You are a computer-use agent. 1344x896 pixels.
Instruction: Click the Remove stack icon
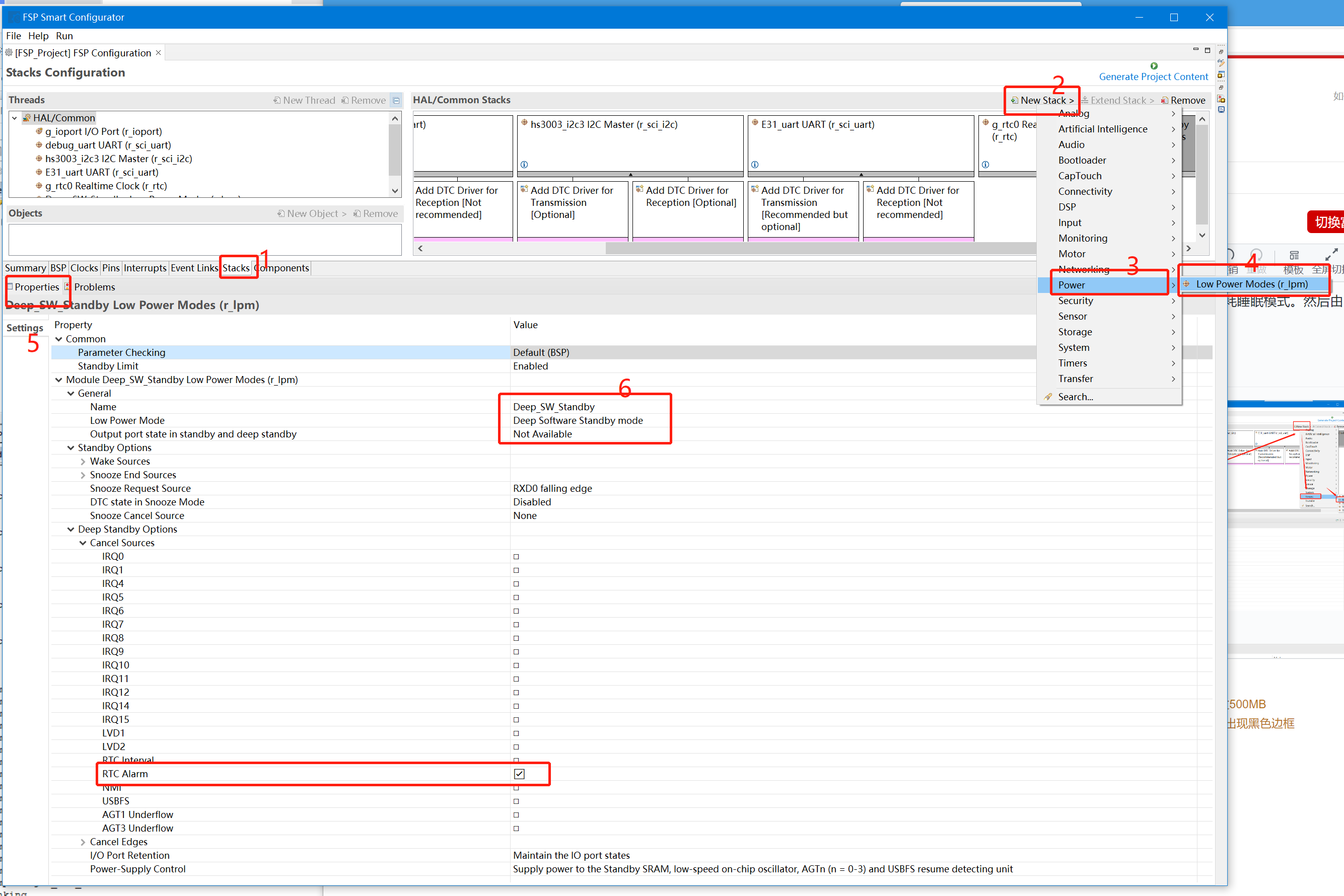1164,100
